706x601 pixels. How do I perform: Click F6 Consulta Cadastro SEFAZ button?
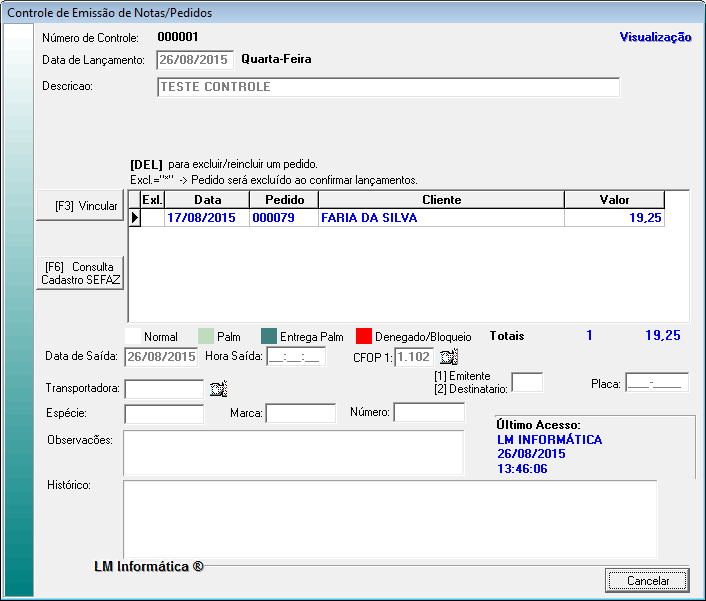pyautogui.click(x=80, y=274)
